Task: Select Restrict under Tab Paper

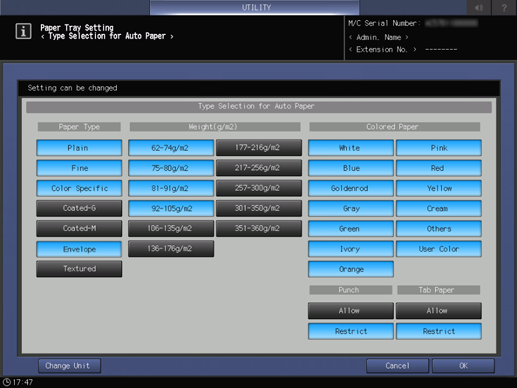Action: 439,331
